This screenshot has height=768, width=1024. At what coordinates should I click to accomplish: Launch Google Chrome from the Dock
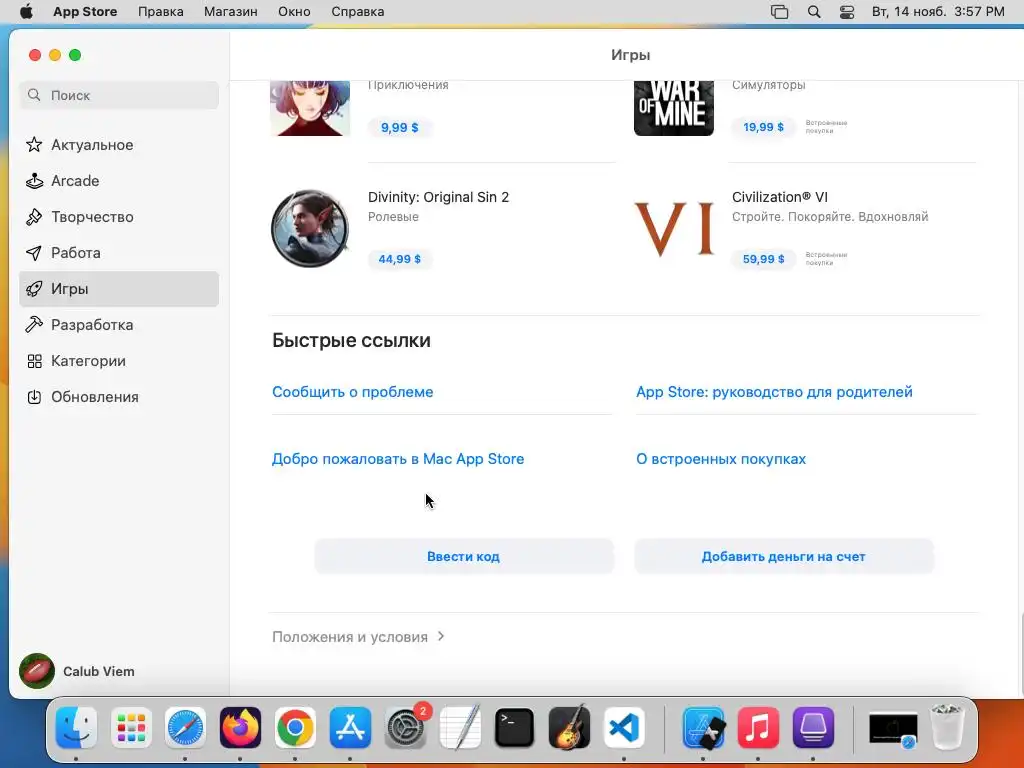(x=295, y=728)
